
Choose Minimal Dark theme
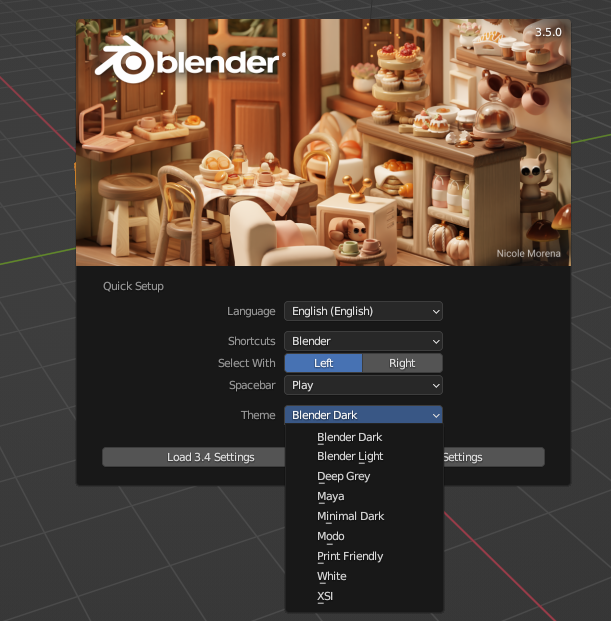(364, 516)
